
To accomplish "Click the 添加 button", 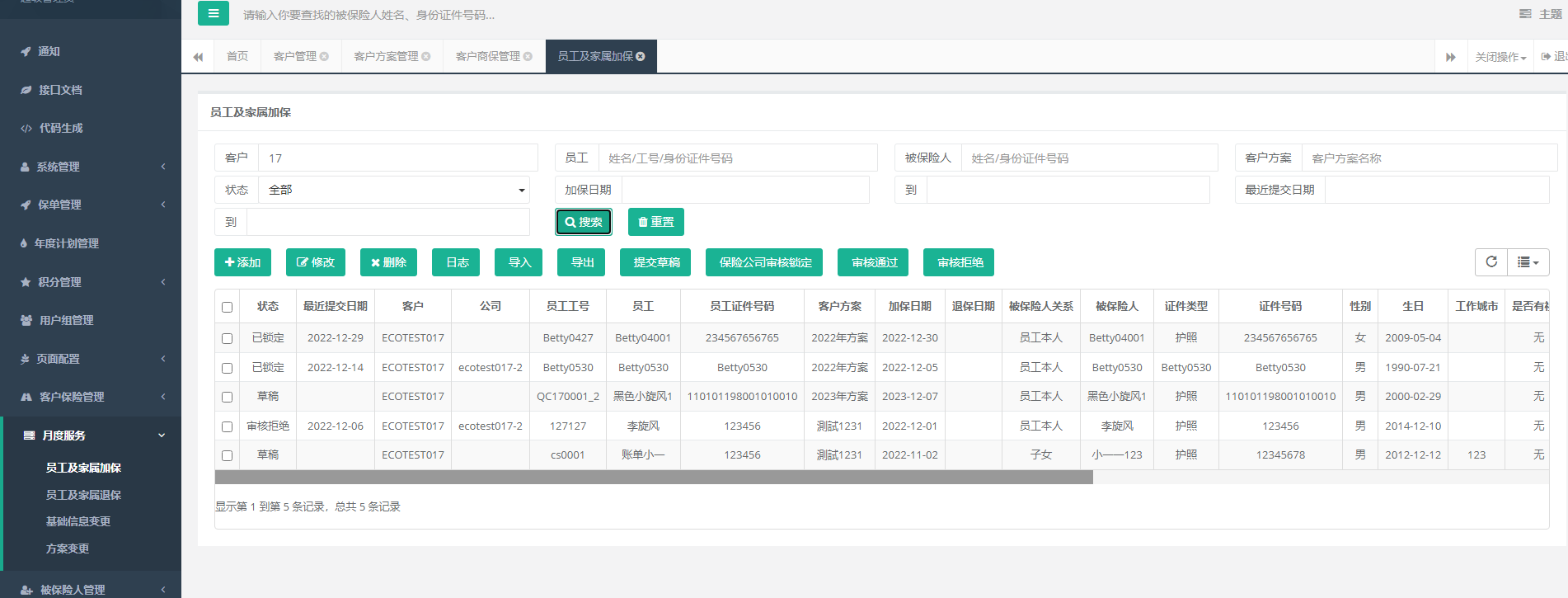I will click(242, 262).
